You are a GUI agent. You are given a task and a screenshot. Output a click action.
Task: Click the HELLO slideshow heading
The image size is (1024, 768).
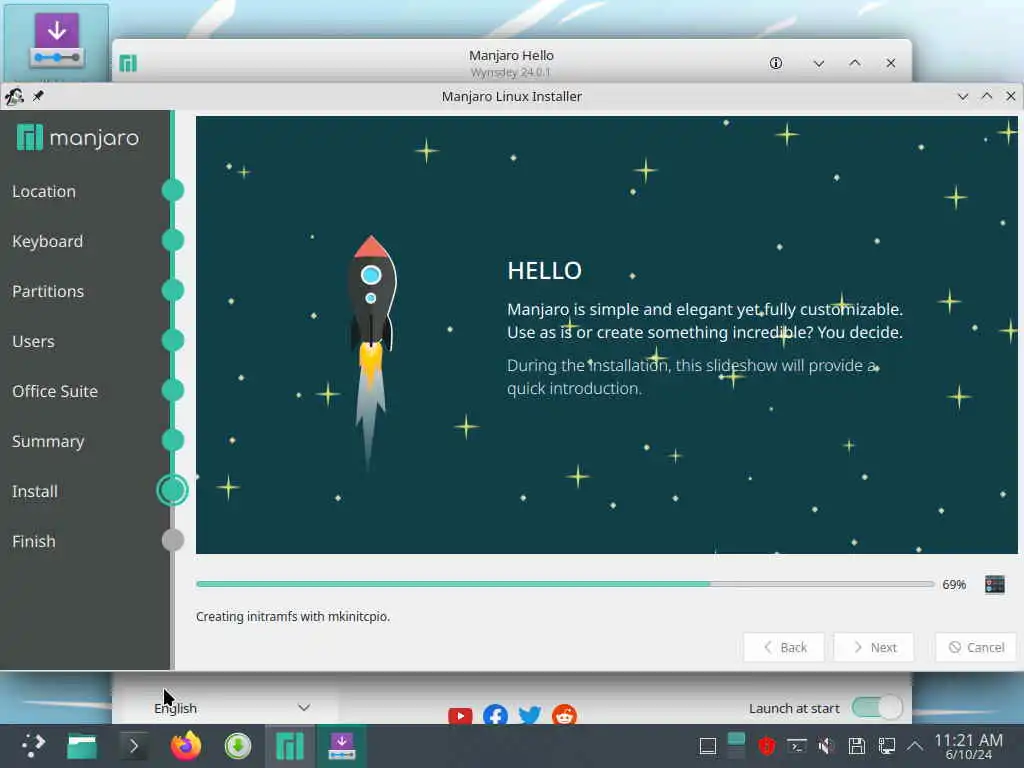[x=544, y=270]
